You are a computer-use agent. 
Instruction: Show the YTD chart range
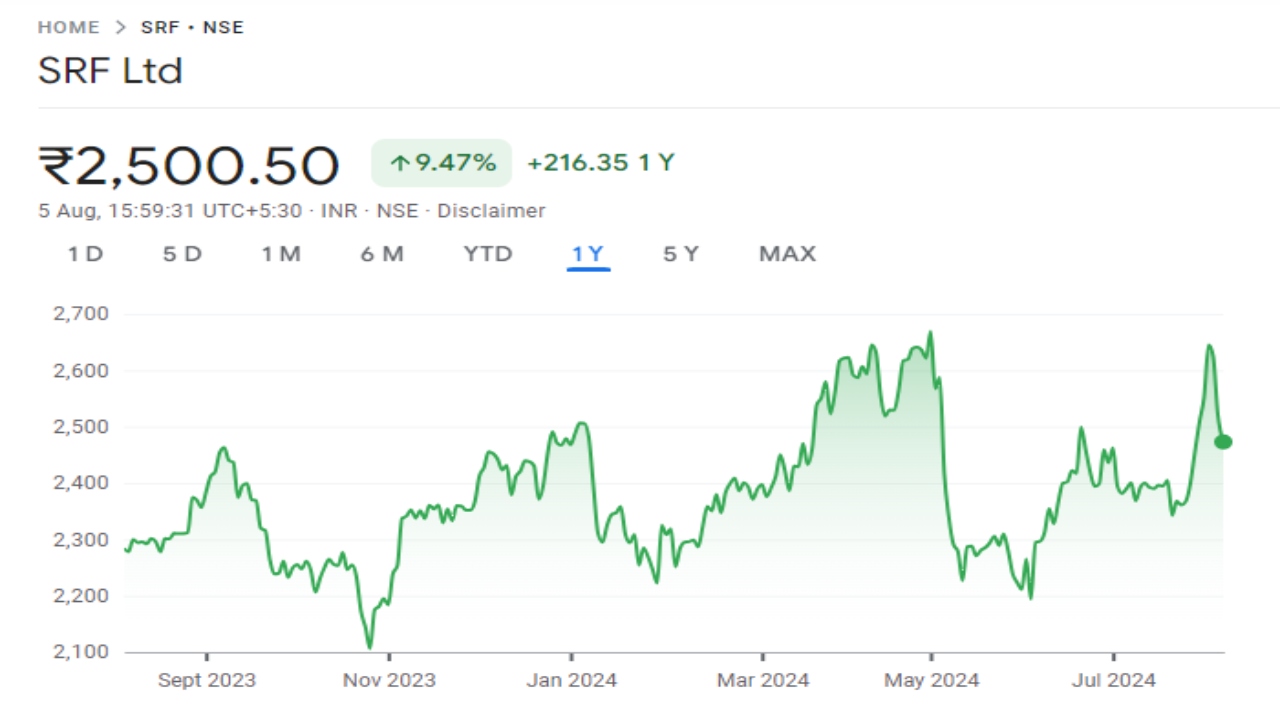pyautogui.click(x=488, y=254)
